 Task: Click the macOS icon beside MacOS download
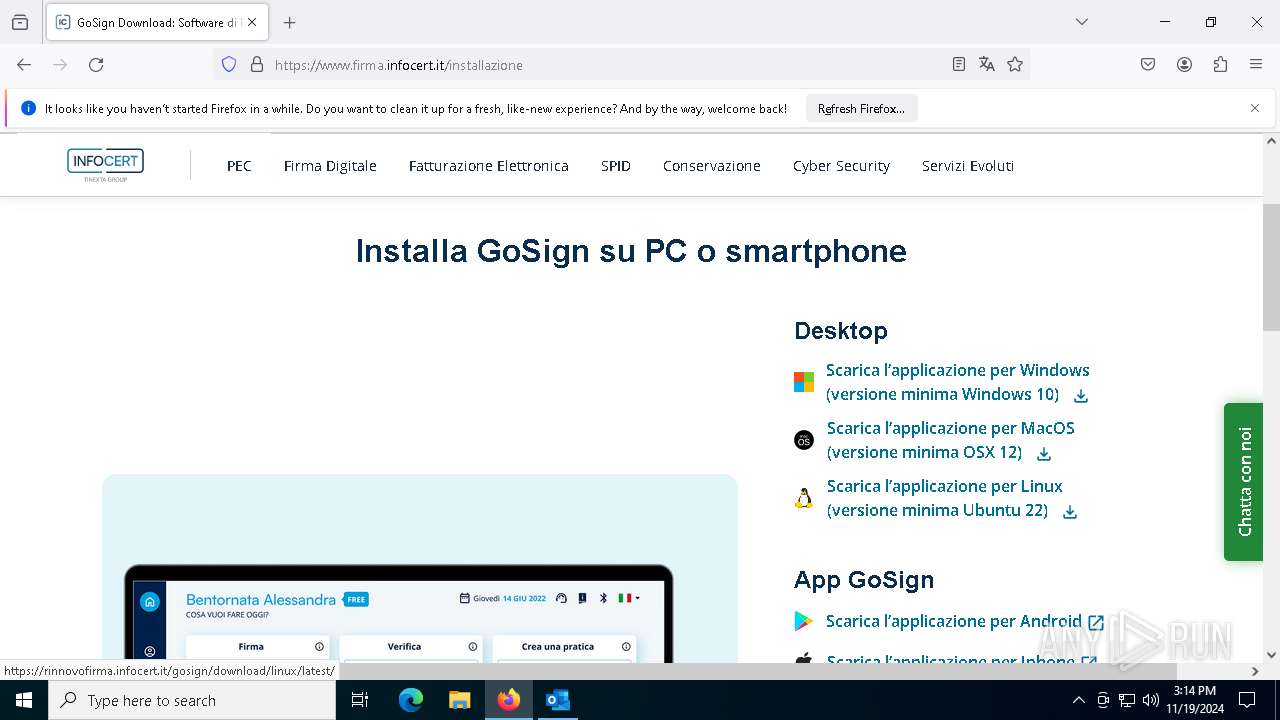804,440
